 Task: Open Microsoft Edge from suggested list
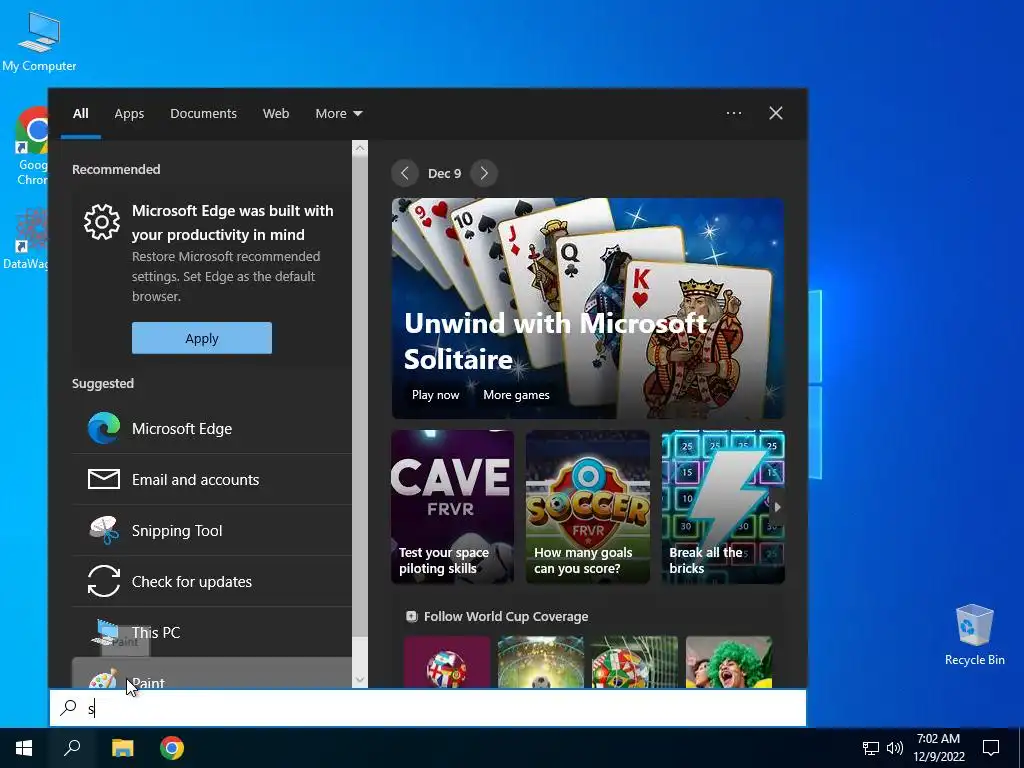(212, 428)
